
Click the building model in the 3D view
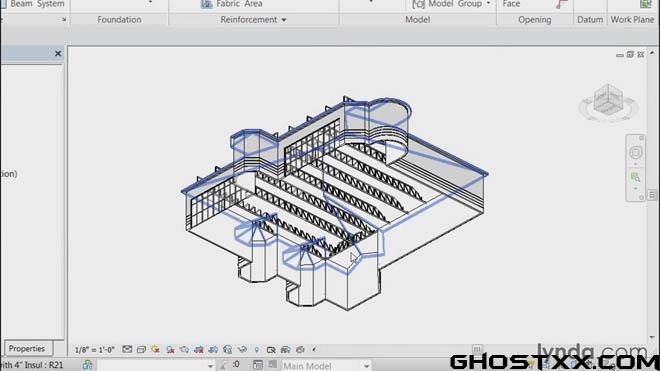(x=335, y=202)
